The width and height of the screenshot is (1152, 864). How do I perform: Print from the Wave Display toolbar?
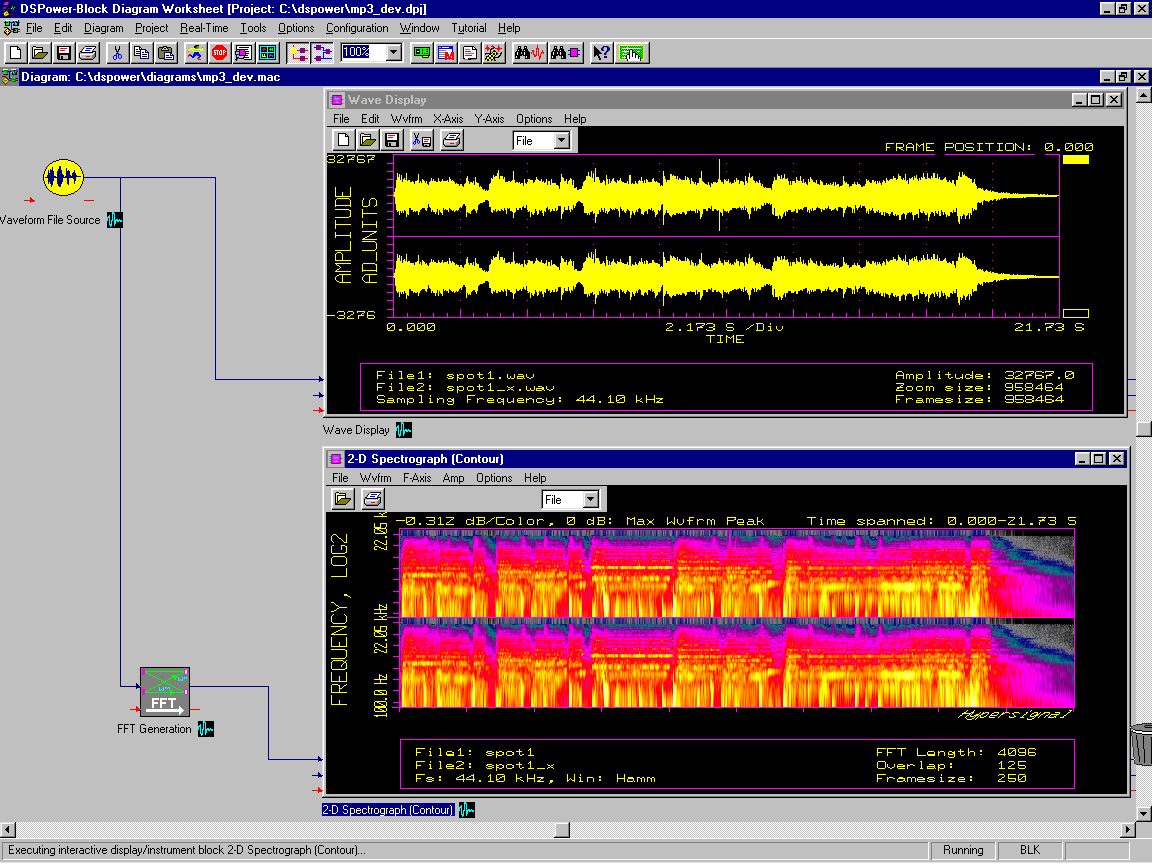(452, 140)
